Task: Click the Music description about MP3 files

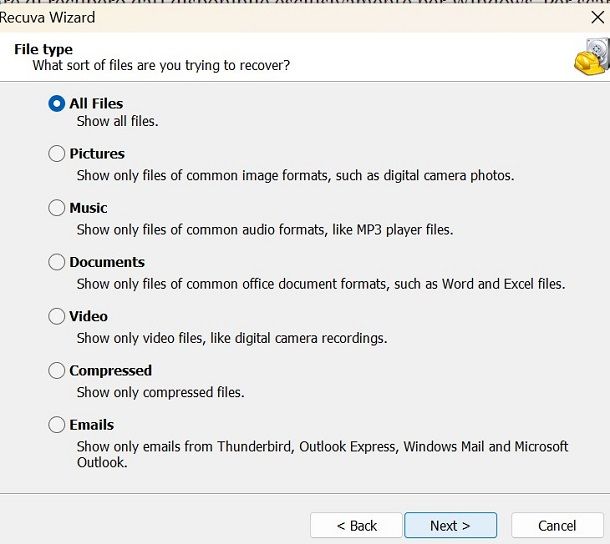Action: pos(265,230)
